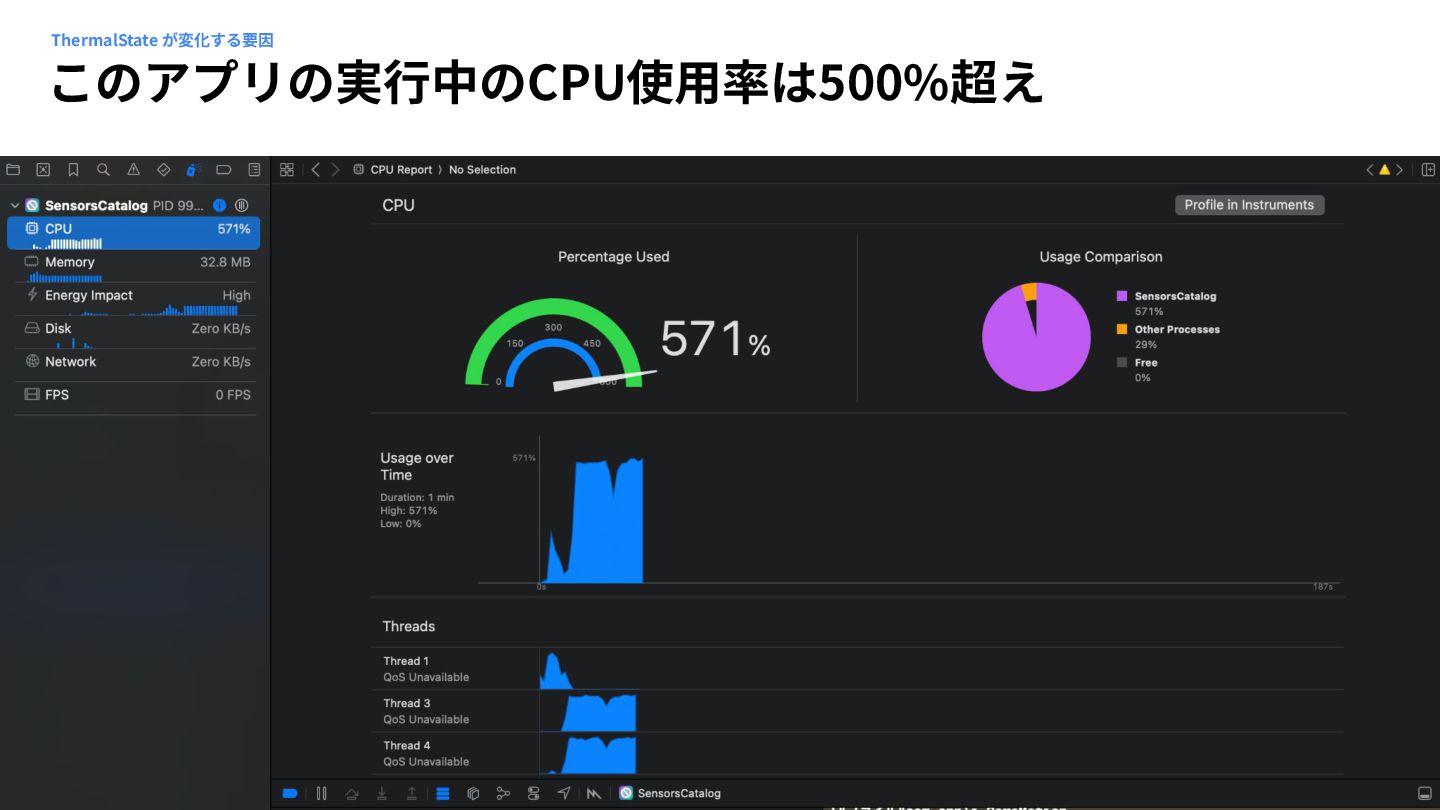
Task: Click the 32.8 MB memory value
Action: pos(225,262)
